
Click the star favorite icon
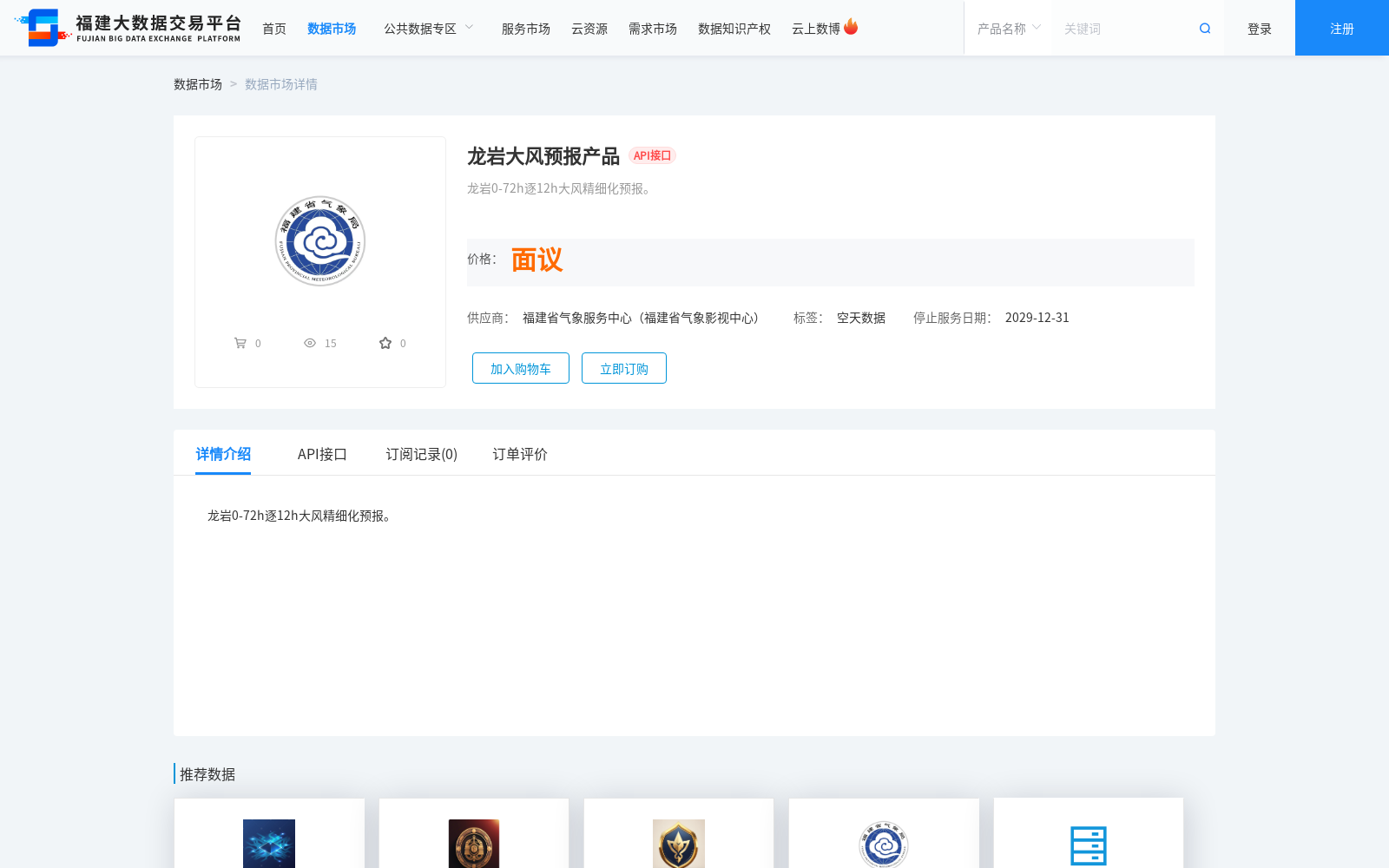(x=385, y=343)
